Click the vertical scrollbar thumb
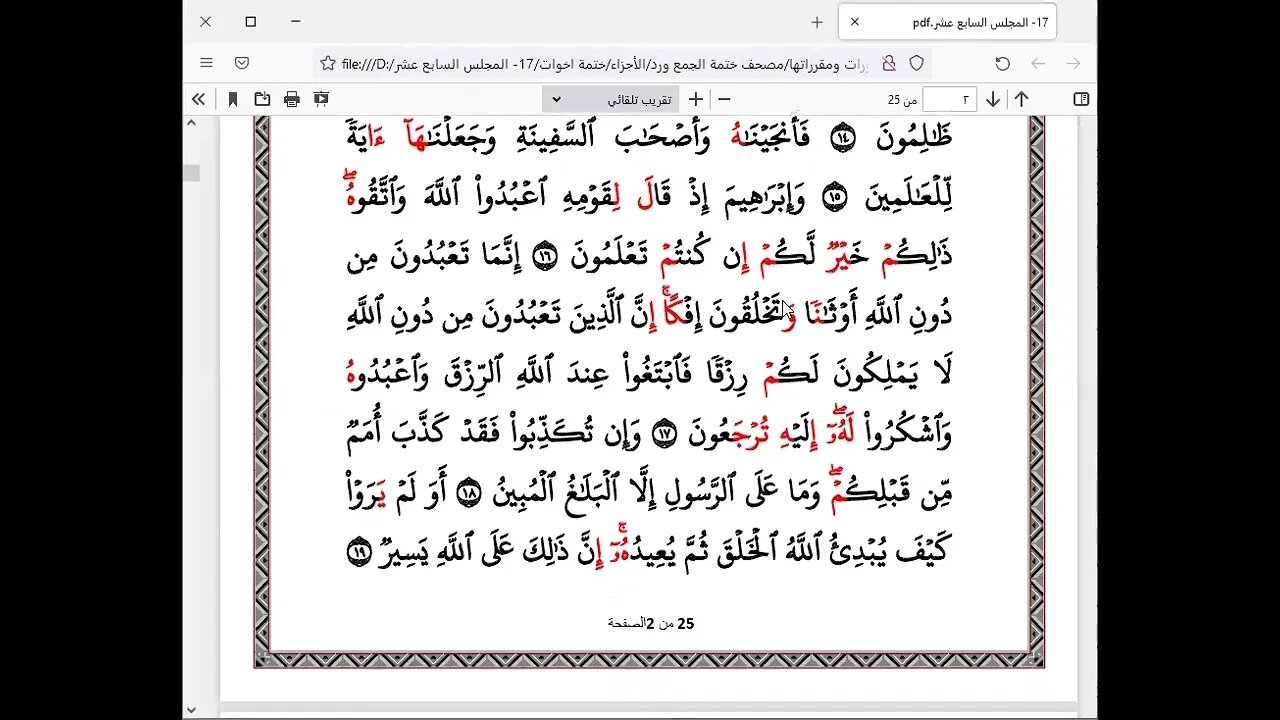Screen dimensions: 1280x720 [x=191, y=173]
